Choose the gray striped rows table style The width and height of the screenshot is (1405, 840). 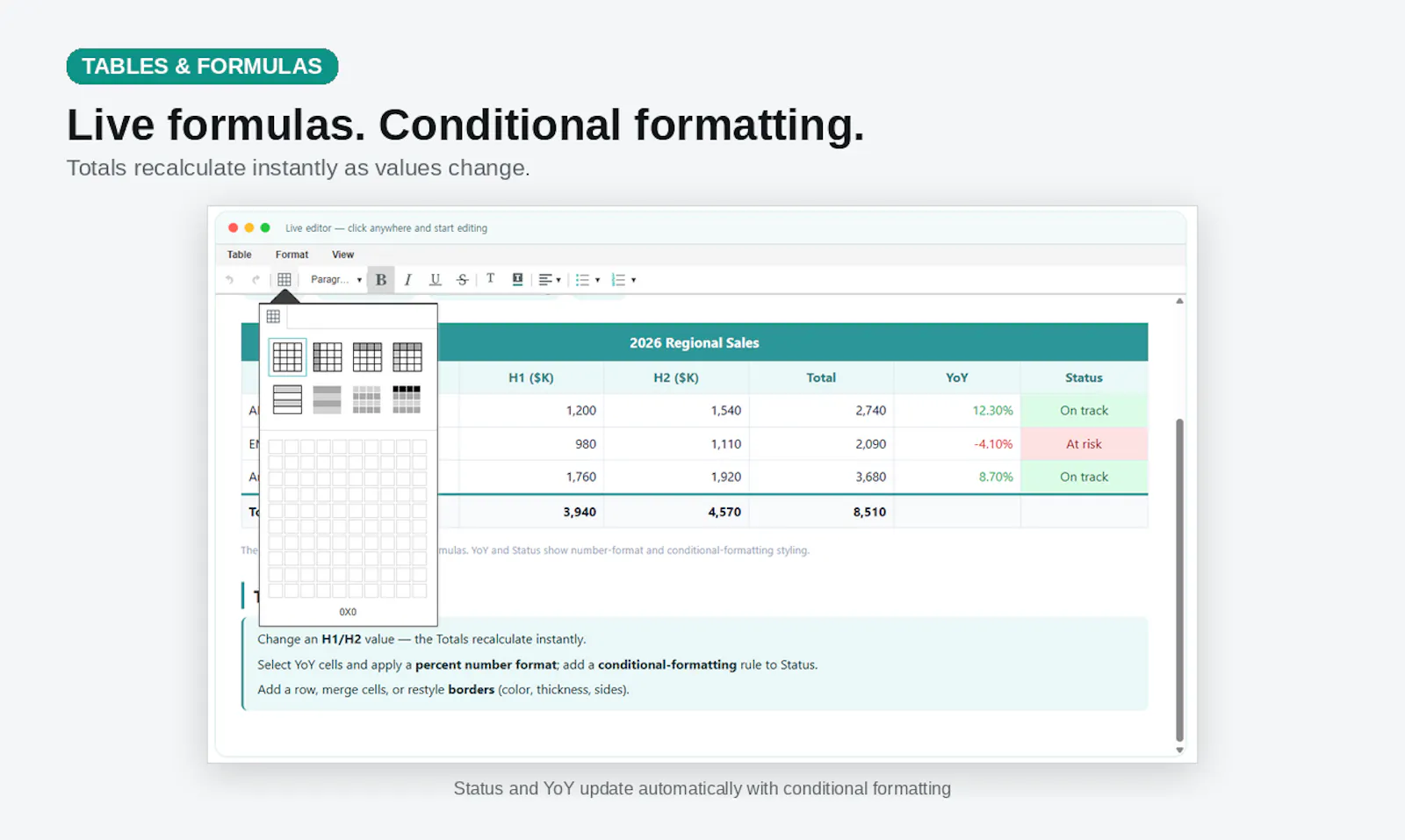(328, 399)
